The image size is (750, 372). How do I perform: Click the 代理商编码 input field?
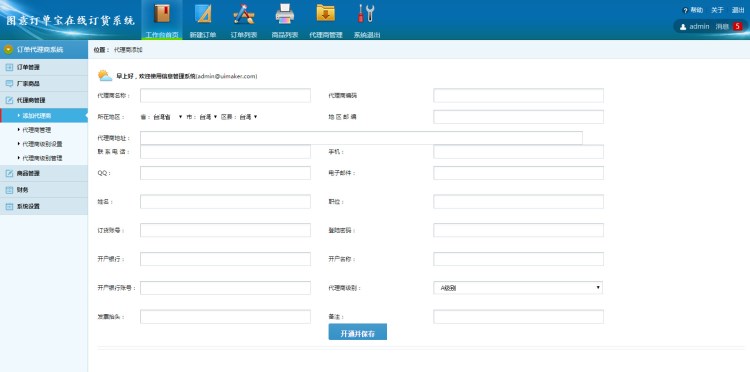point(518,95)
